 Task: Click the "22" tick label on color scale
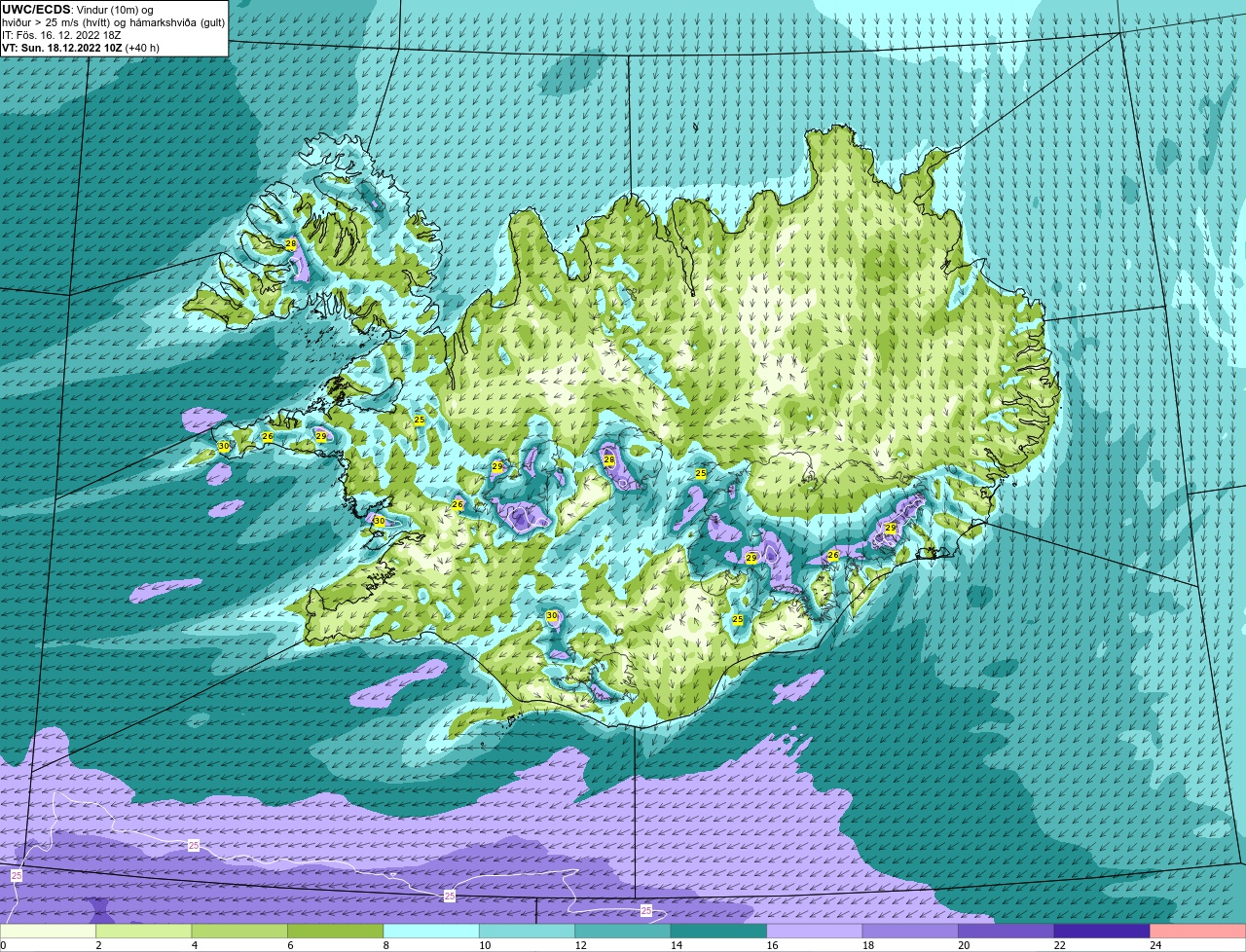click(x=1059, y=944)
